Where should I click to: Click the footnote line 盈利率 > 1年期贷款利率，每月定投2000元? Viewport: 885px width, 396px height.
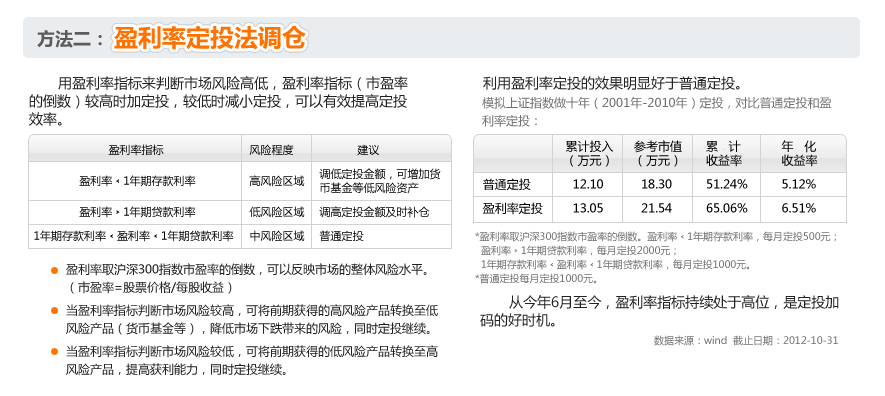(580, 250)
